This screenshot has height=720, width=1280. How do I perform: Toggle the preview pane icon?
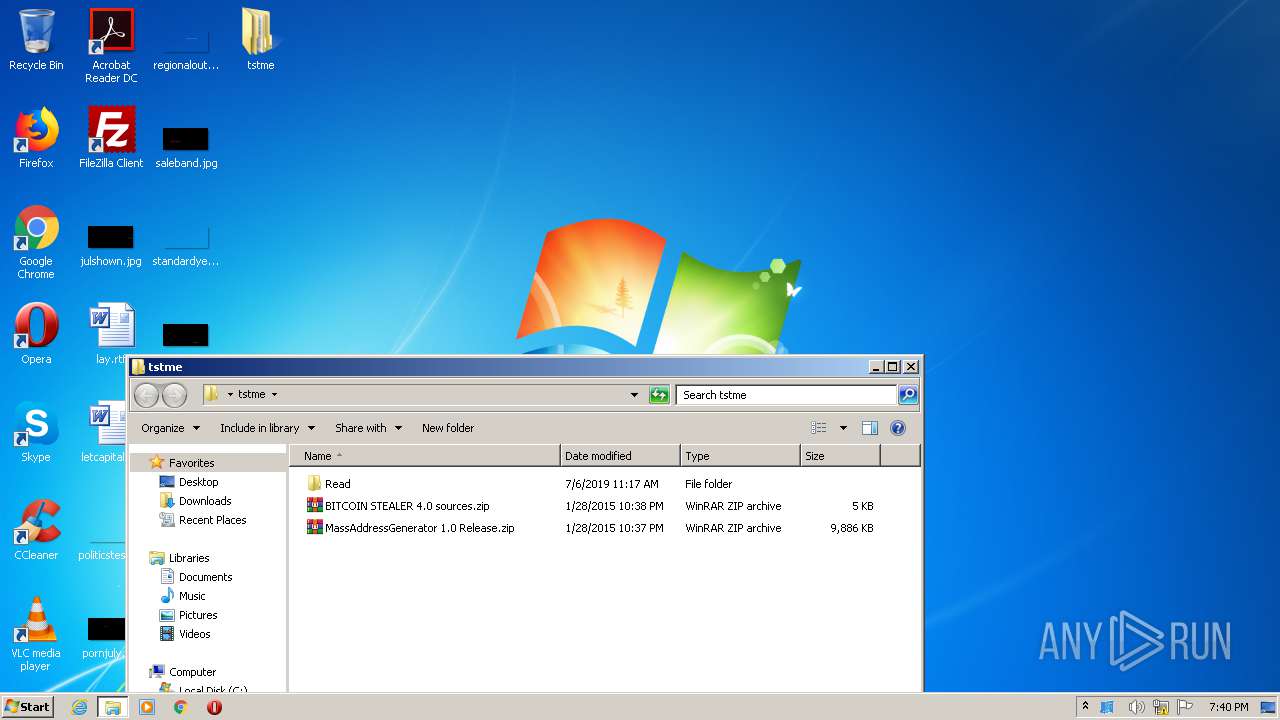coord(869,428)
